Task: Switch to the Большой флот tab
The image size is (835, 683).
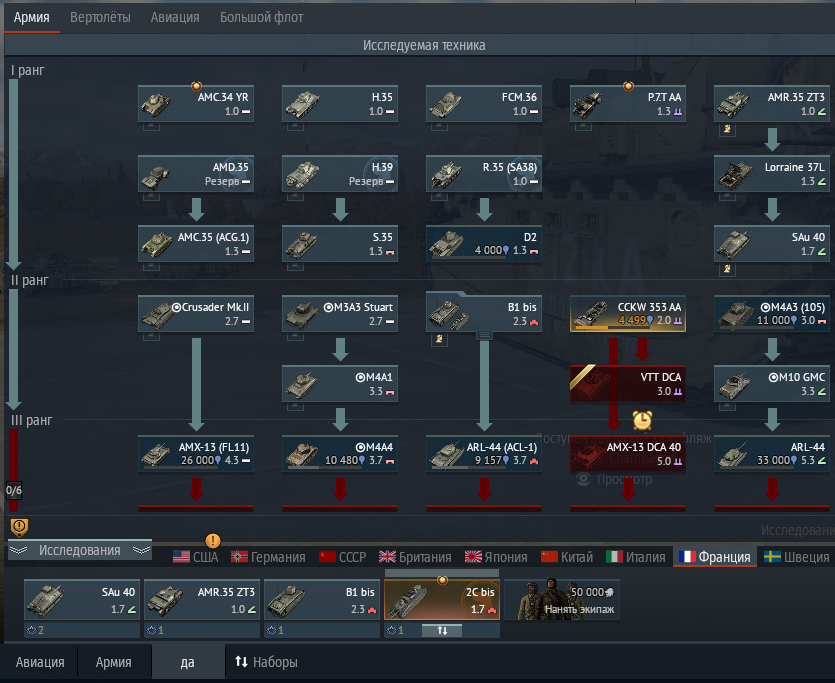Action: [261, 18]
